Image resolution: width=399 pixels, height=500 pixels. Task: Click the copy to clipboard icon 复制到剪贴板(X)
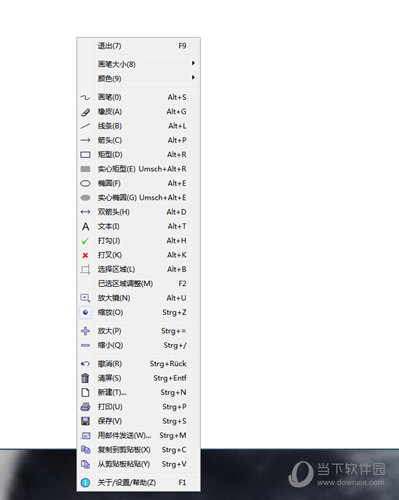click(x=86, y=450)
